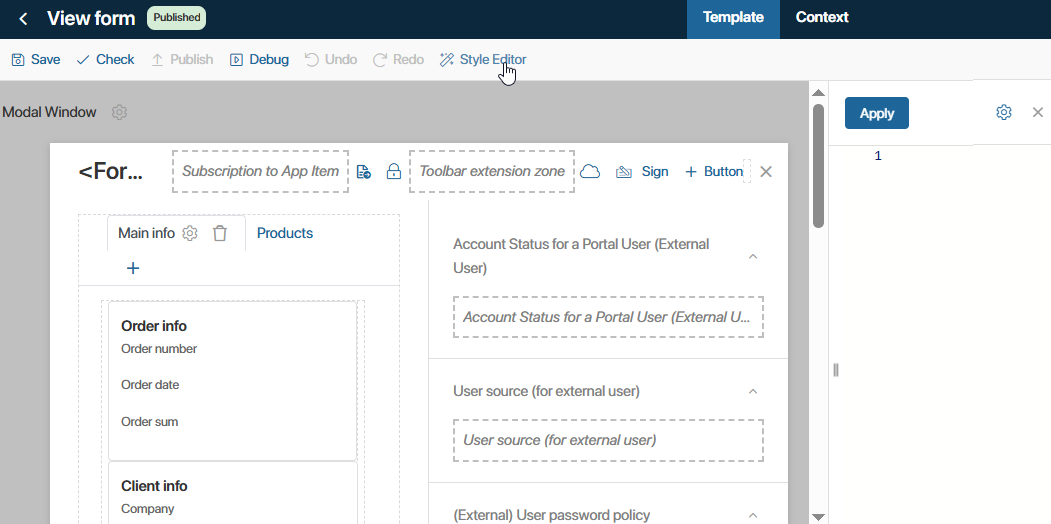Click the Modal Window label
The image size is (1051, 524).
(x=50, y=112)
